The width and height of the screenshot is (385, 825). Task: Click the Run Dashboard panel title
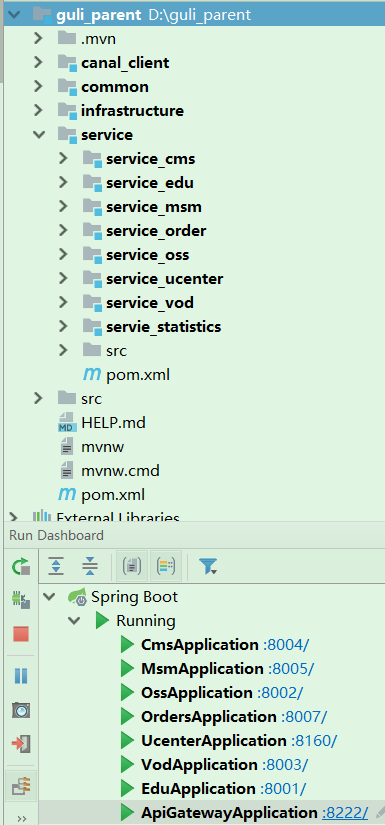(56, 536)
